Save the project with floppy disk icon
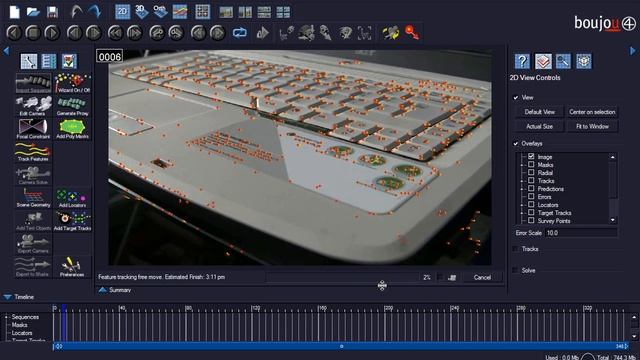This screenshot has width=640, height=360. 52,12
